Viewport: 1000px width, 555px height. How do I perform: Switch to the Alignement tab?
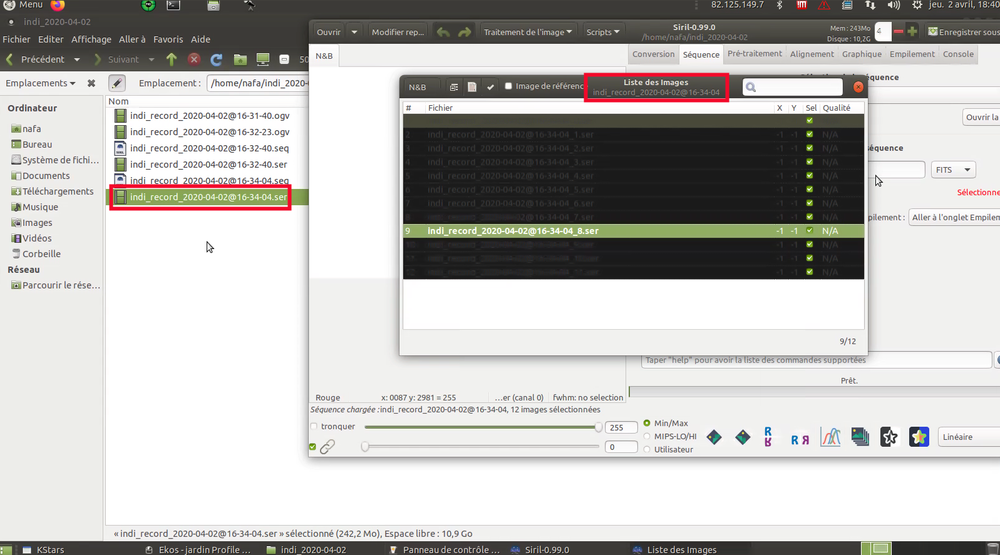pos(812,54)
